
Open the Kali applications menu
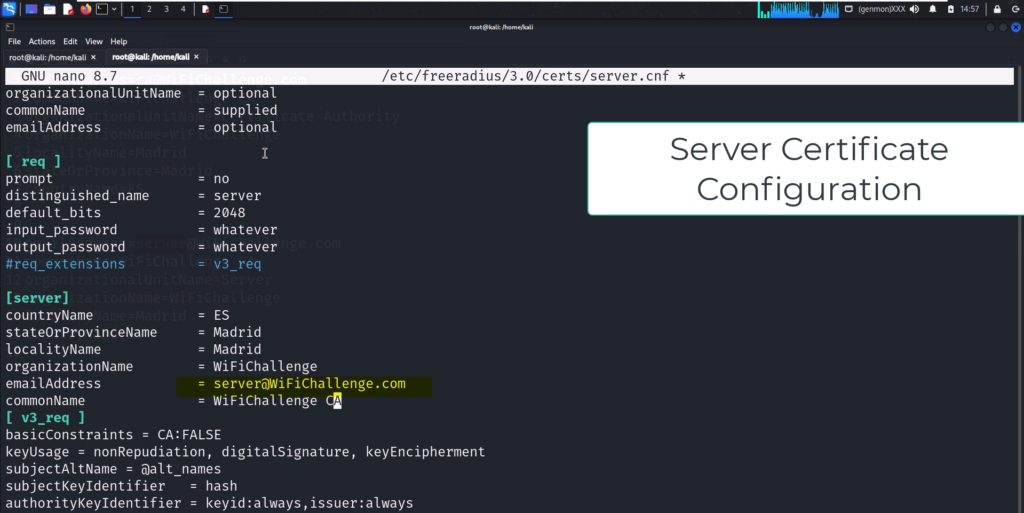pyautogui.click(x=10, y=9)
